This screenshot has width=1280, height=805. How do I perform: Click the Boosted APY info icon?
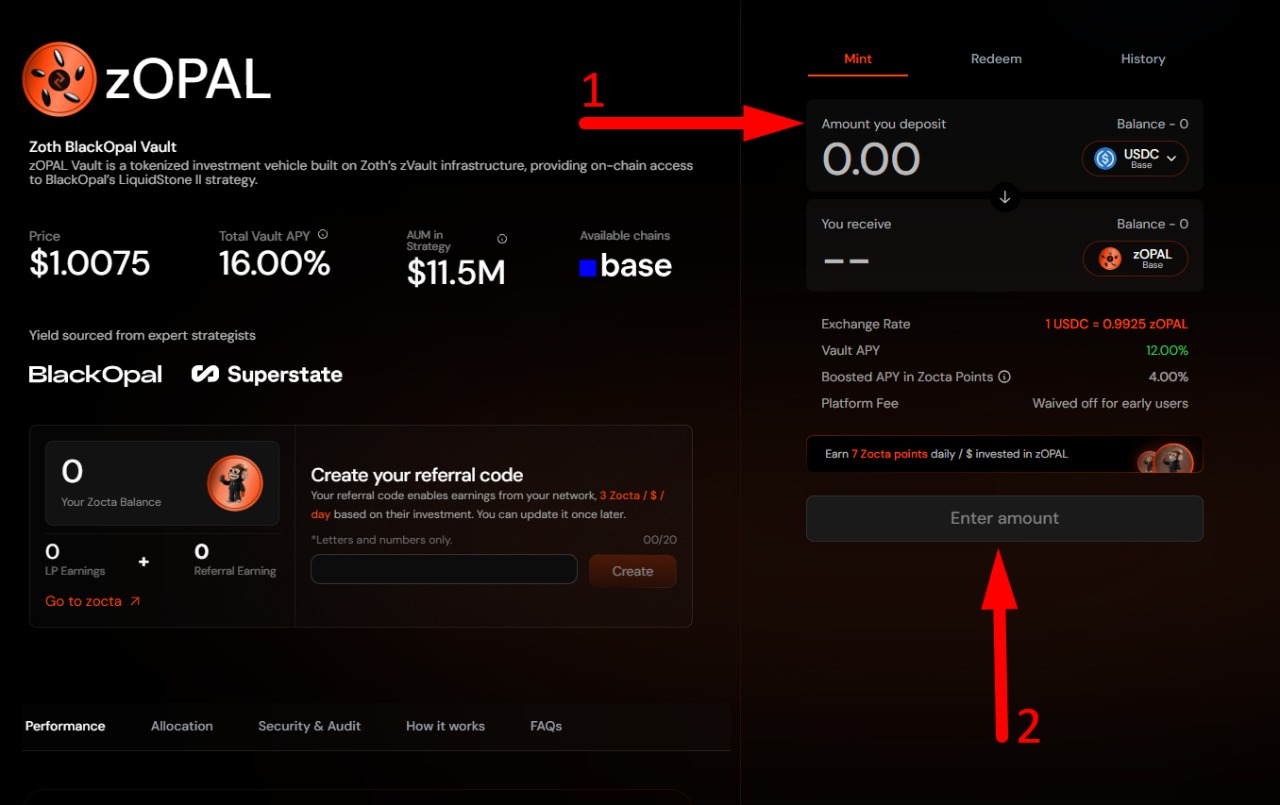pyautogui.click(x=1005, y=377)
